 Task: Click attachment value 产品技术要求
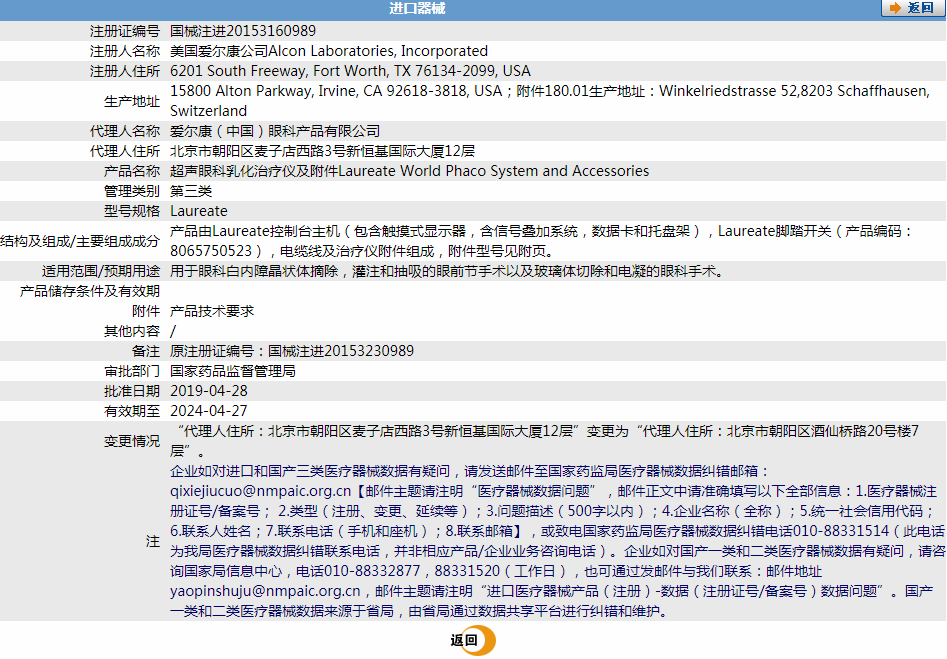pyautogui.click(x=212, y=310)
